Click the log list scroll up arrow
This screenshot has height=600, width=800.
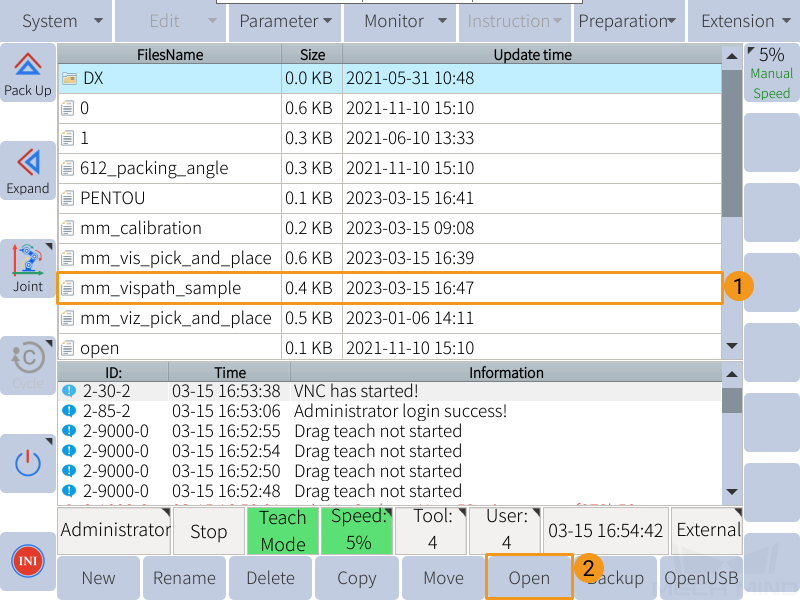pyautogui.click(x=732, y=374)
